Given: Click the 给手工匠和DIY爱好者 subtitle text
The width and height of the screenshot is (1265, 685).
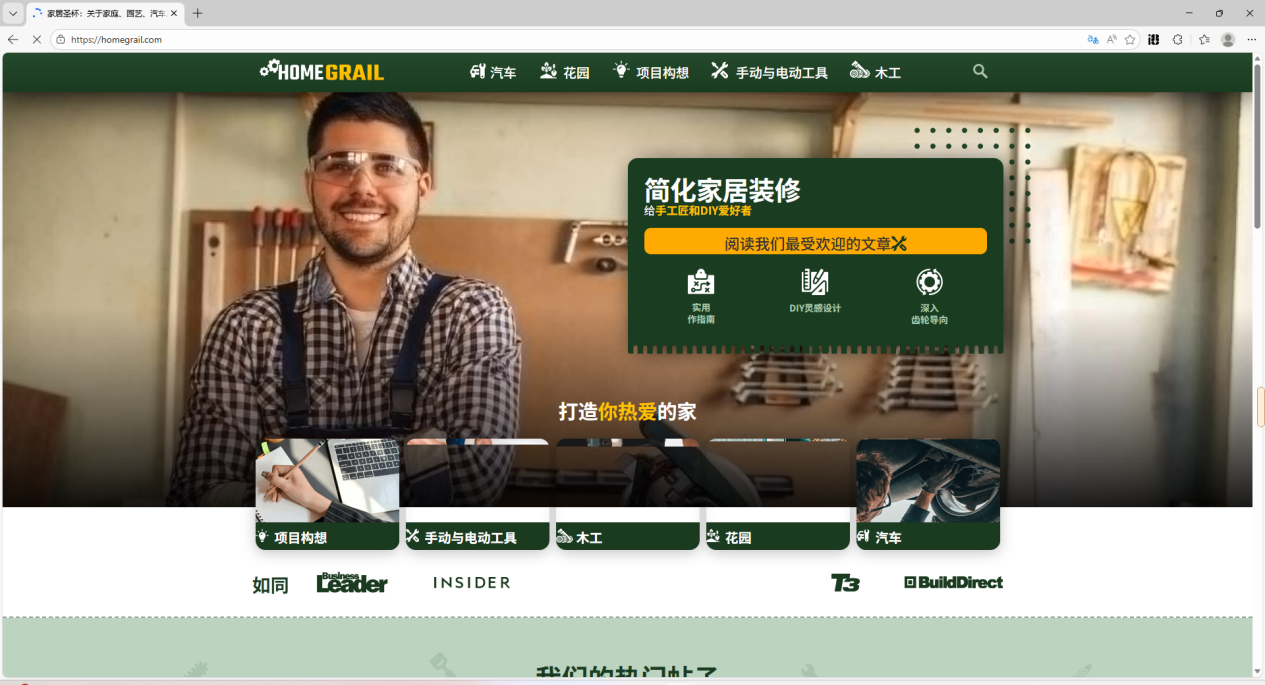Looking at the screenshot, I should click(x=698, y=211).
